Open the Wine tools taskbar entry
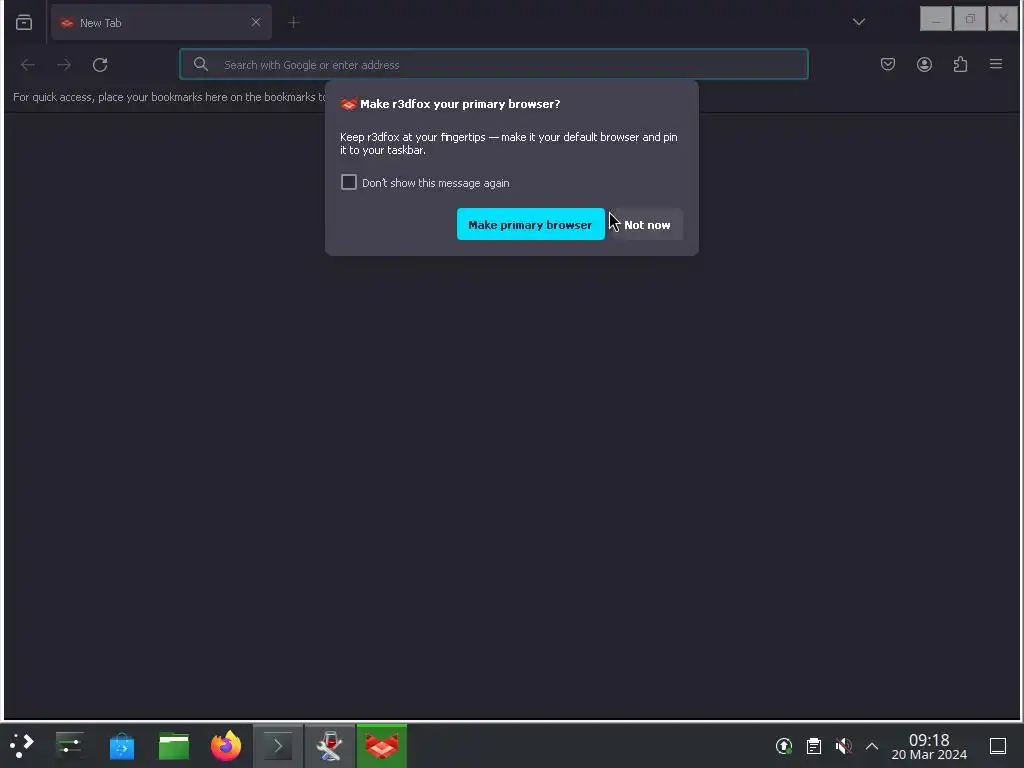The image size is (1024, 768). [x=330, y=745]
